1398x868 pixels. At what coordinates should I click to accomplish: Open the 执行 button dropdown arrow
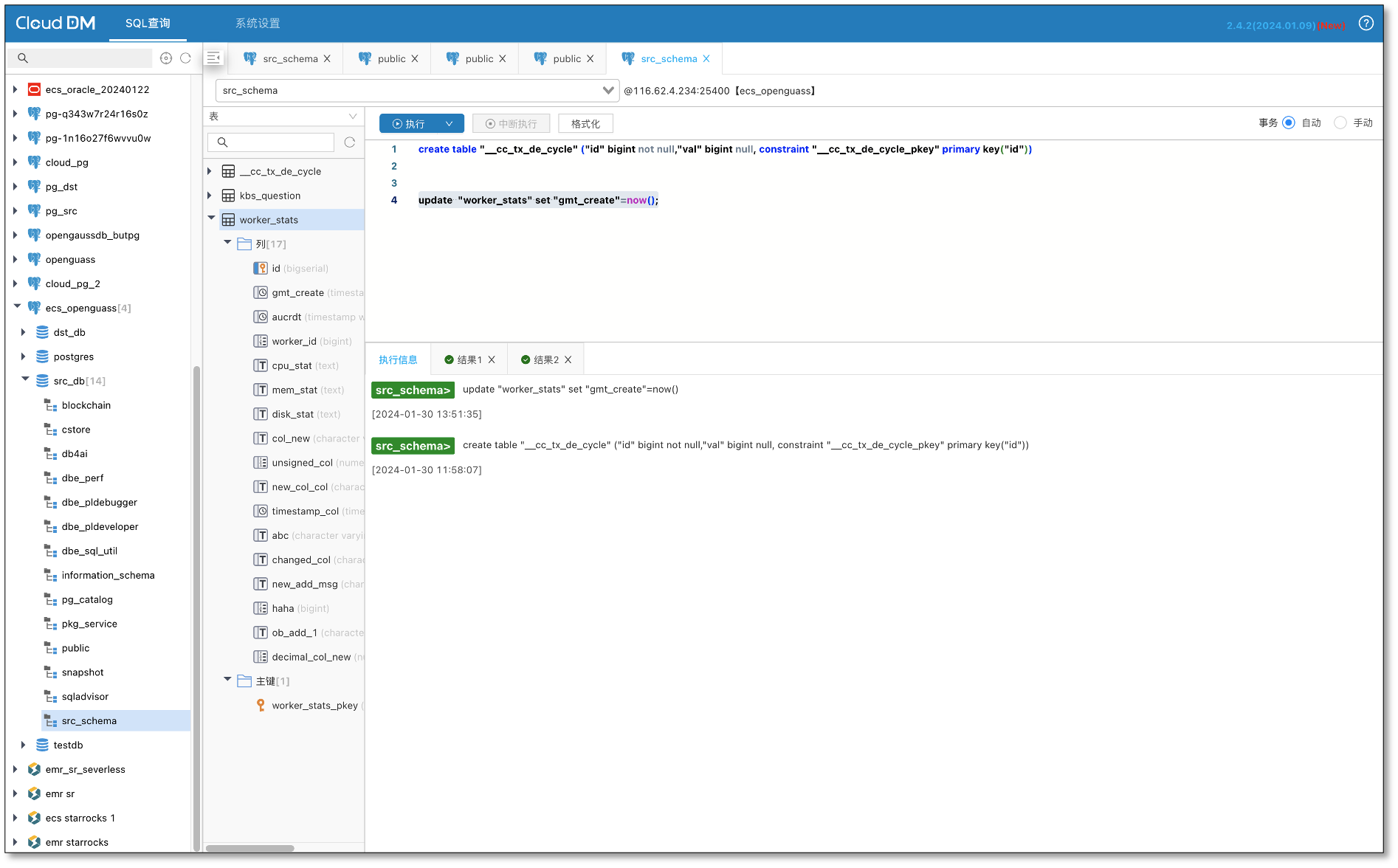pos(449,124)
